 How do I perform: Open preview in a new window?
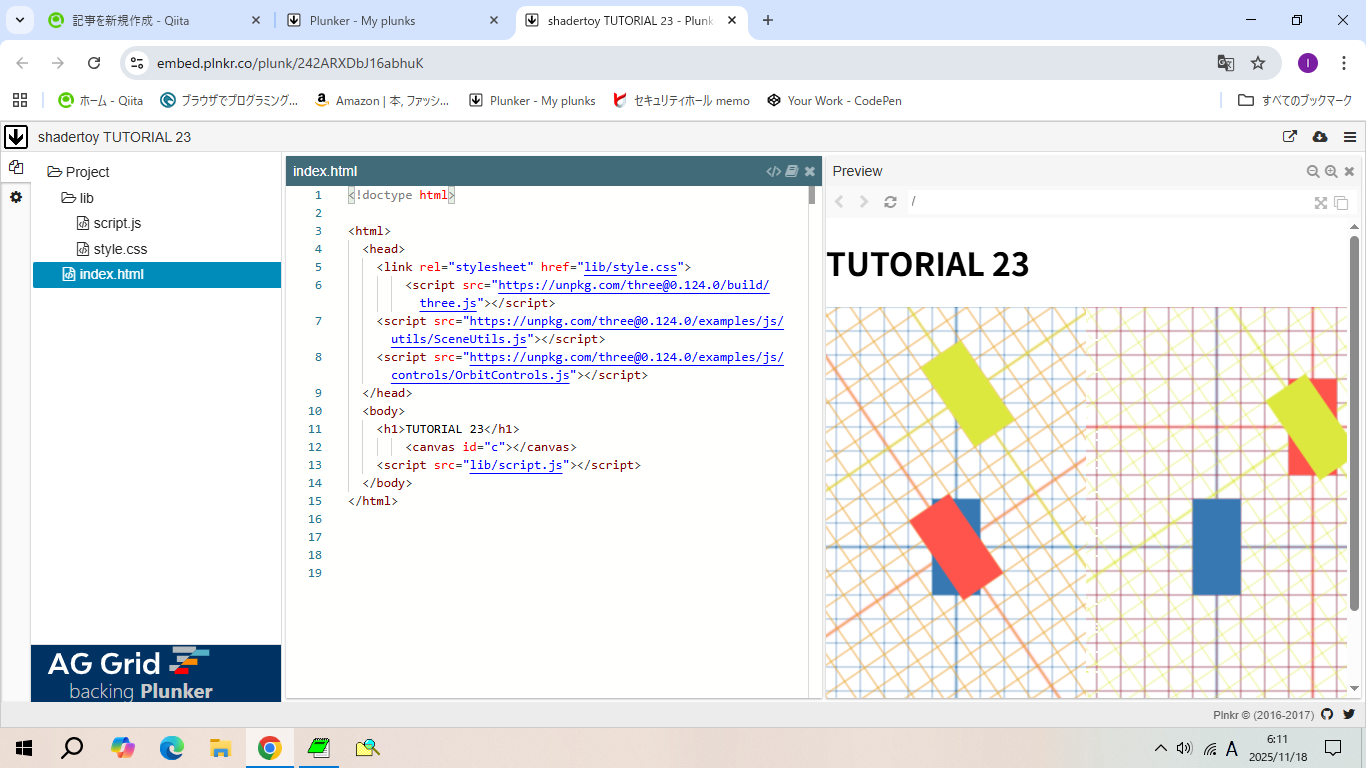[x=1290, y=137]
